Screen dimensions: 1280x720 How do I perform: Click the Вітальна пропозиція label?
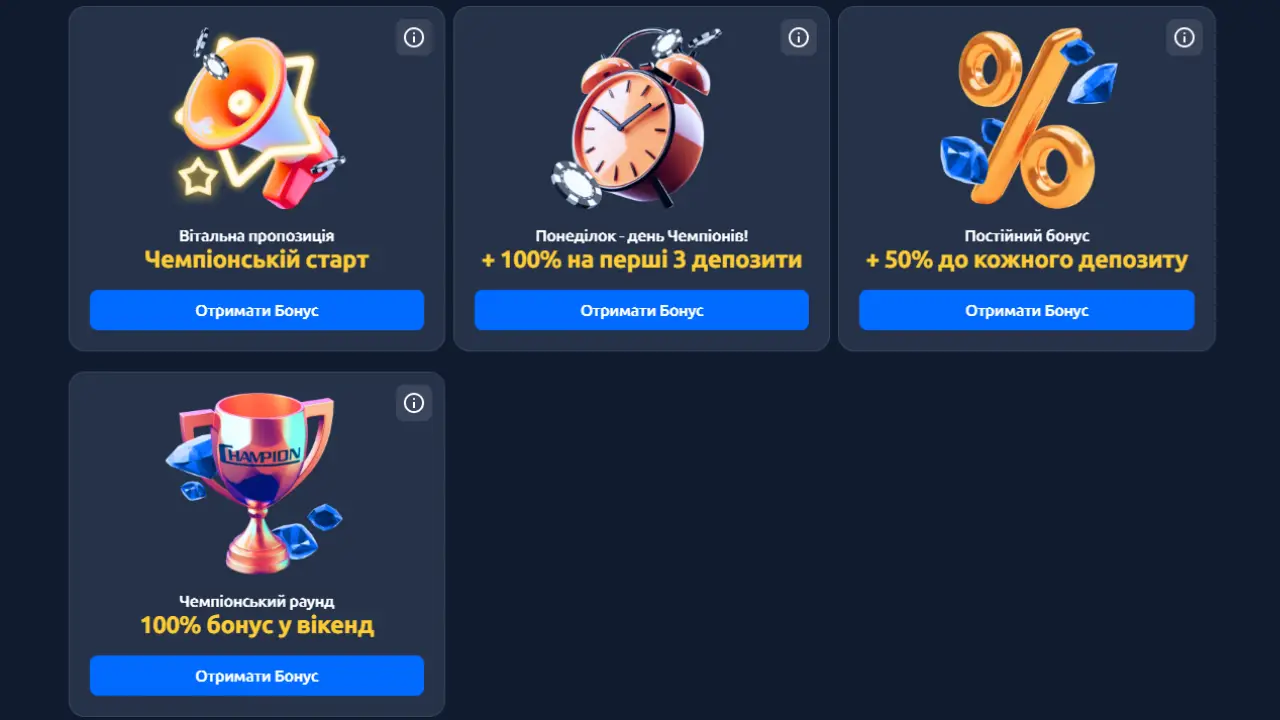point(257,236)
